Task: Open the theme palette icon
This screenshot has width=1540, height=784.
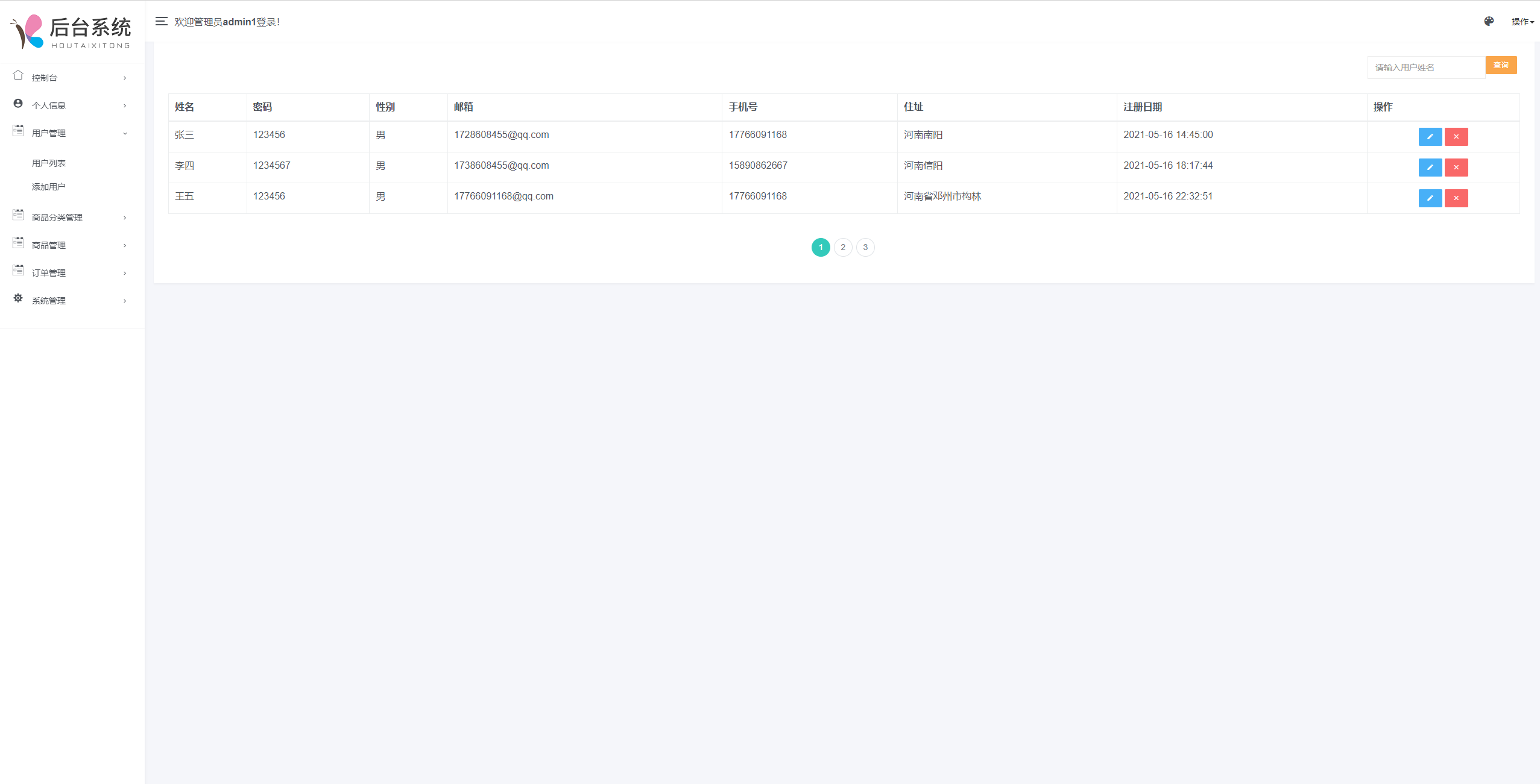Action: click(1489, 22)
